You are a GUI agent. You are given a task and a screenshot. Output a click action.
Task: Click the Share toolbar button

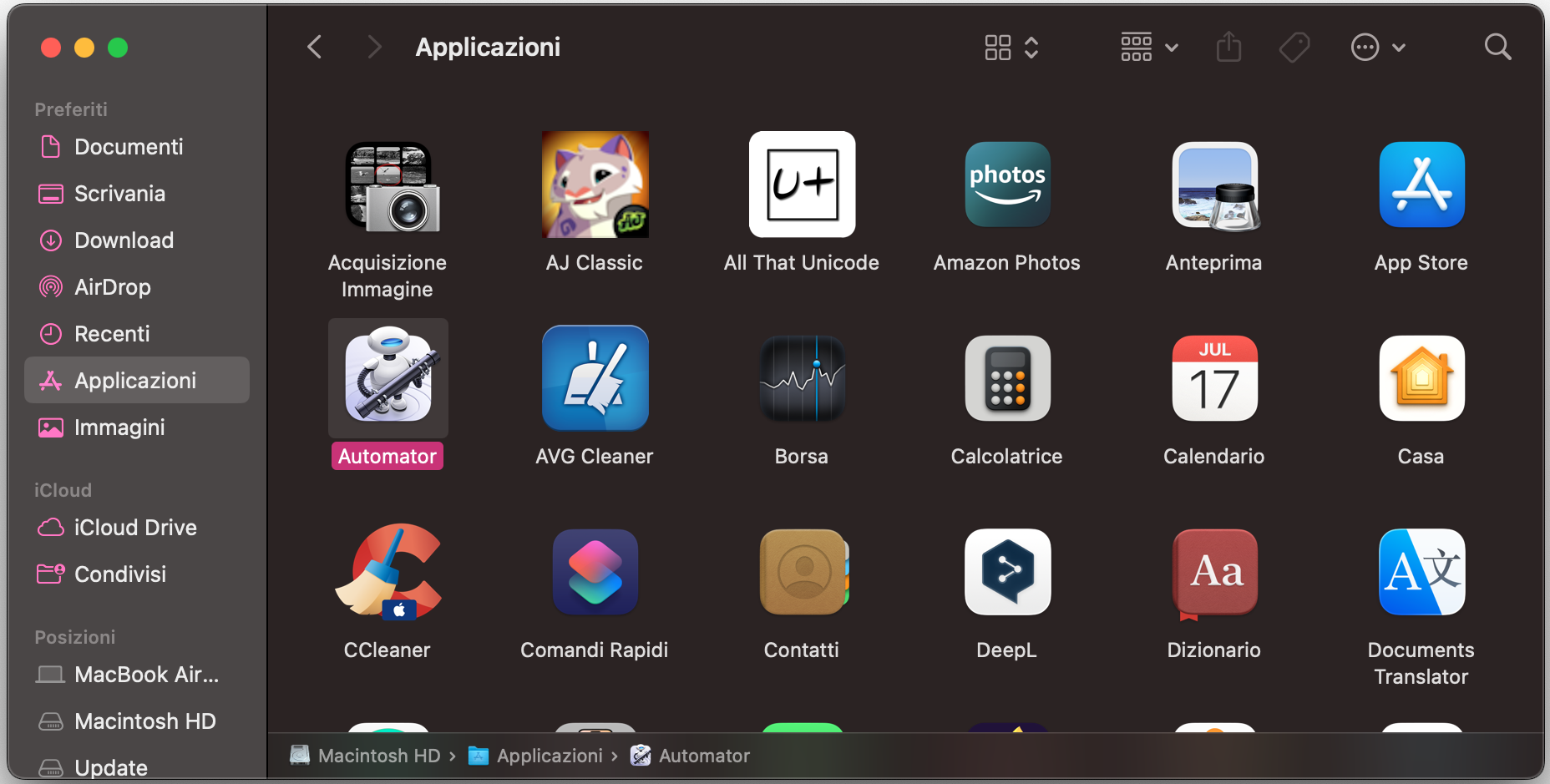(1228, 47)
